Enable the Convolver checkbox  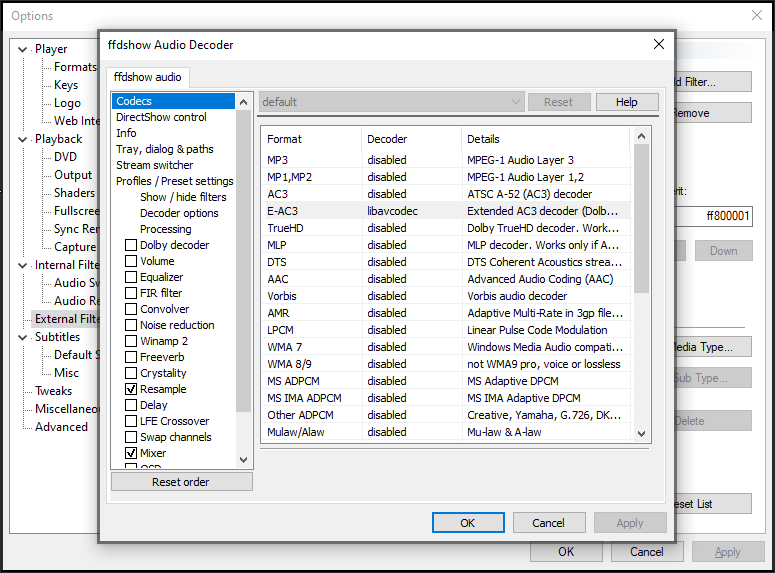(131, 309)
